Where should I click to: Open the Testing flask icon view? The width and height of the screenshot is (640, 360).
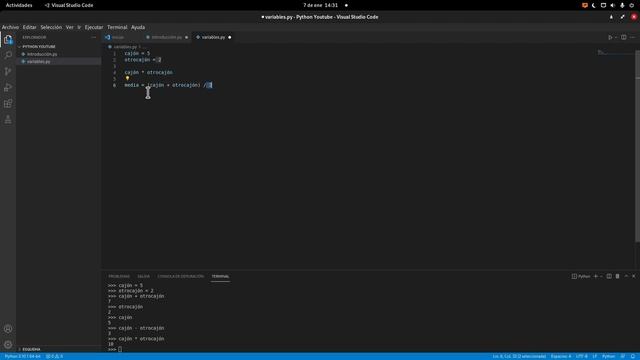[x=8, y=120]
